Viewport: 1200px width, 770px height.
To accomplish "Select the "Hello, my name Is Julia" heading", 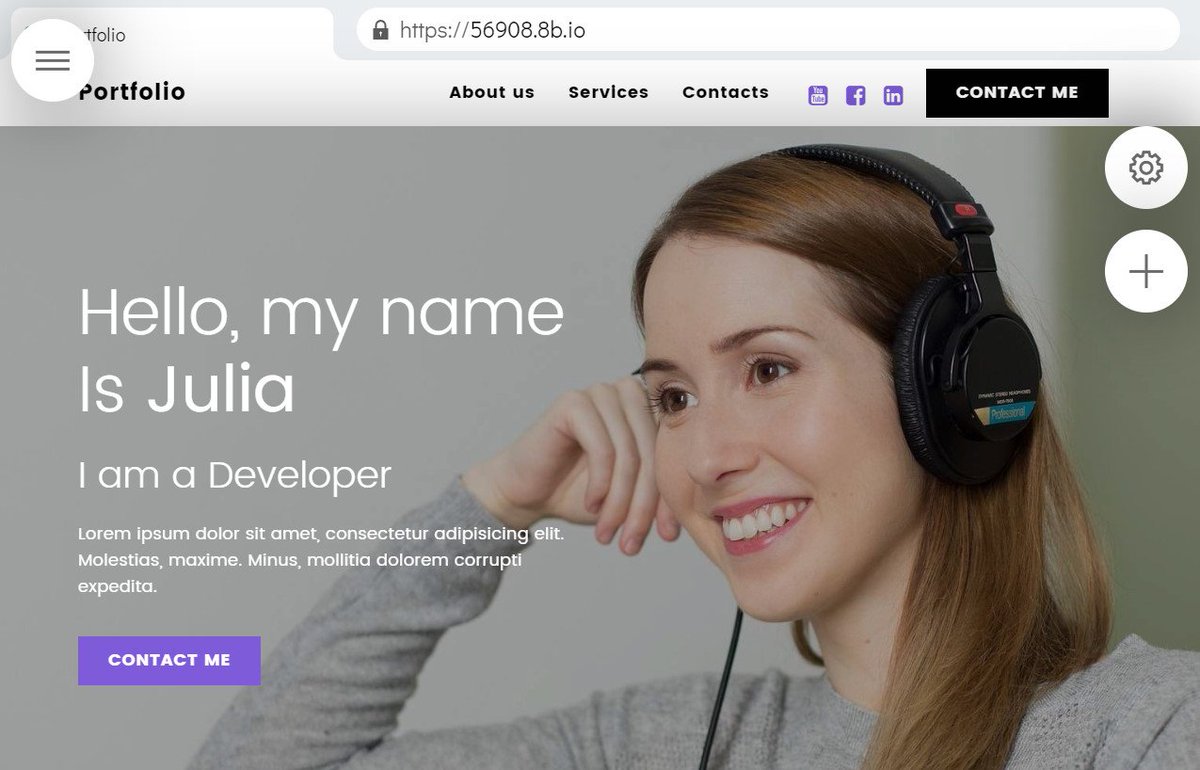I will coord(322,350).
